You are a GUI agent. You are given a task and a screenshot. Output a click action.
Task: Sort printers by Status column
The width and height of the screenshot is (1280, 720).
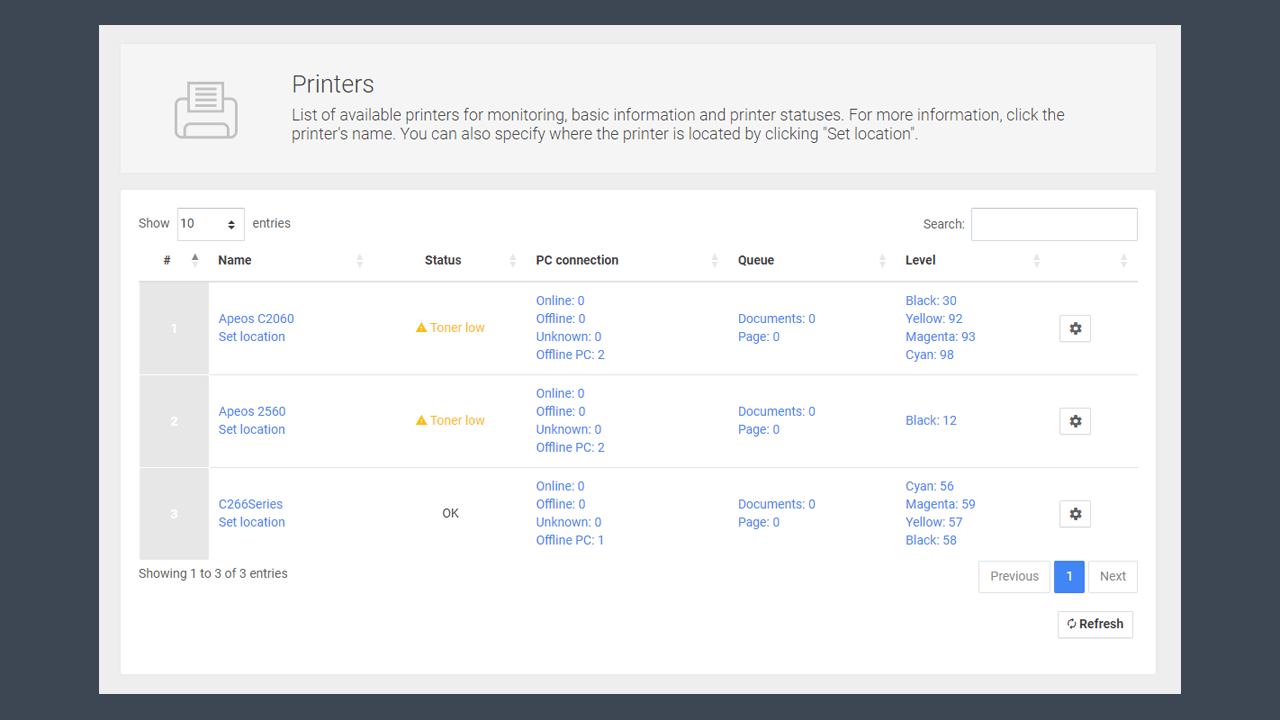443,260
